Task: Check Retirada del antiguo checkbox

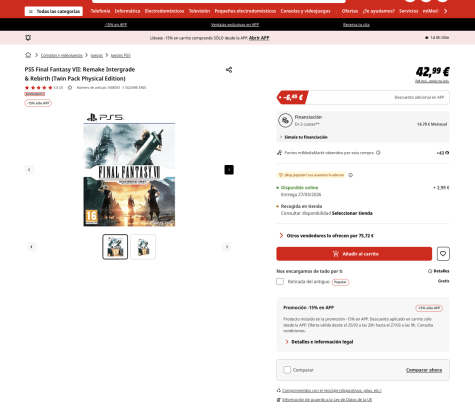Action: [280, 282]
